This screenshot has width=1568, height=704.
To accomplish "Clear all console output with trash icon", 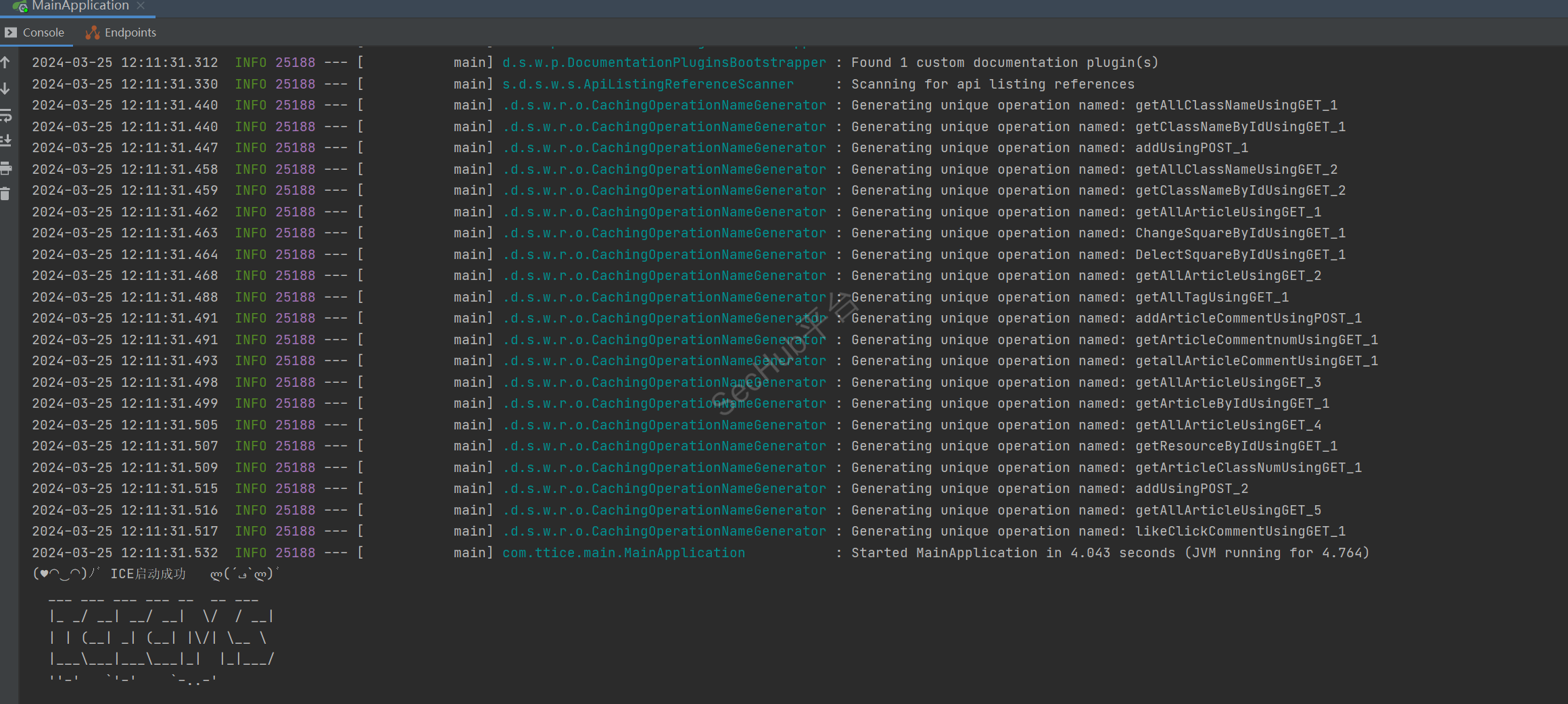I will coord(5,194).
